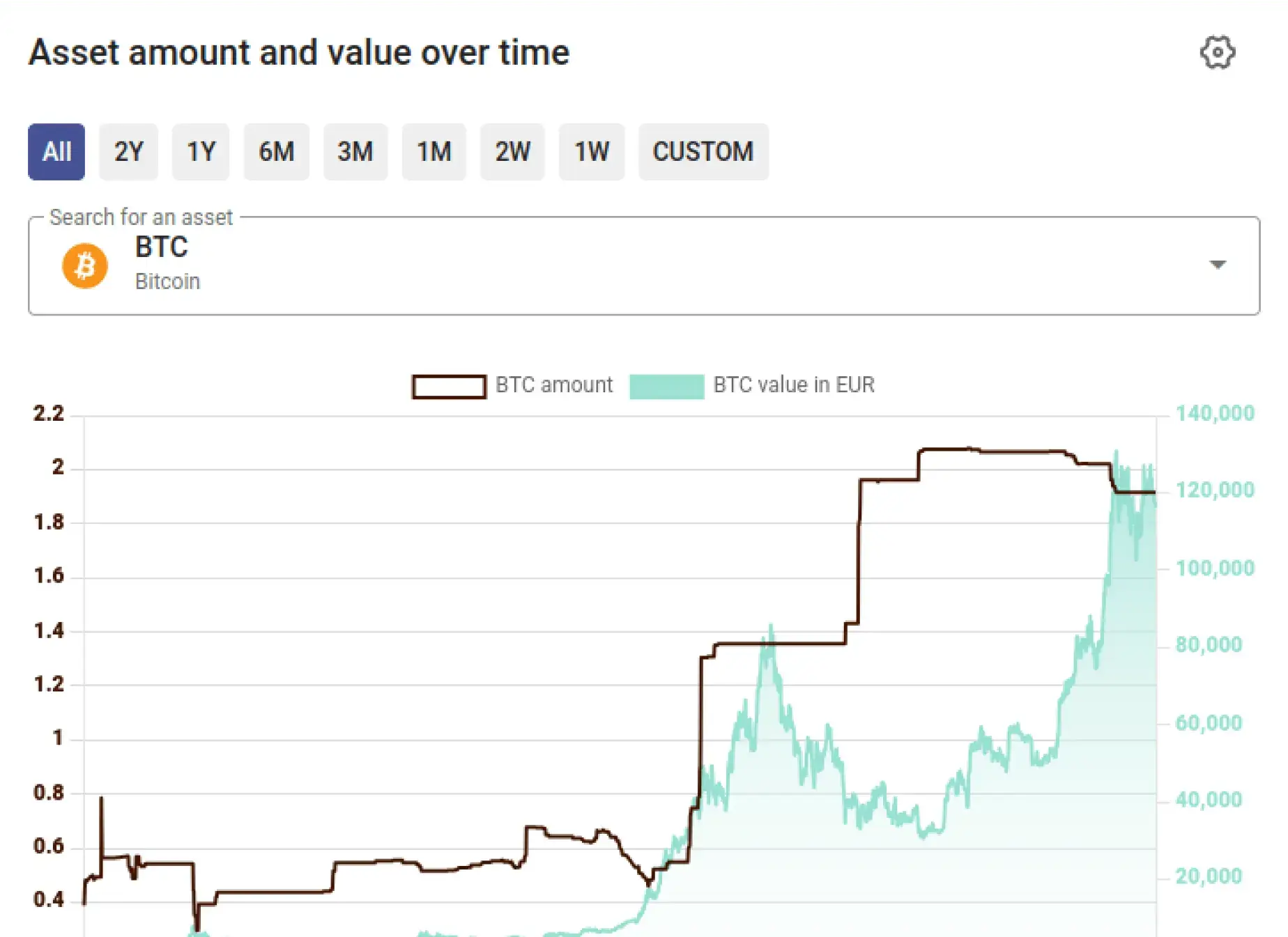The height and width of the screenshot is (937, 1288).
Task: Select the 2Y time range
Action: (128, 152)
